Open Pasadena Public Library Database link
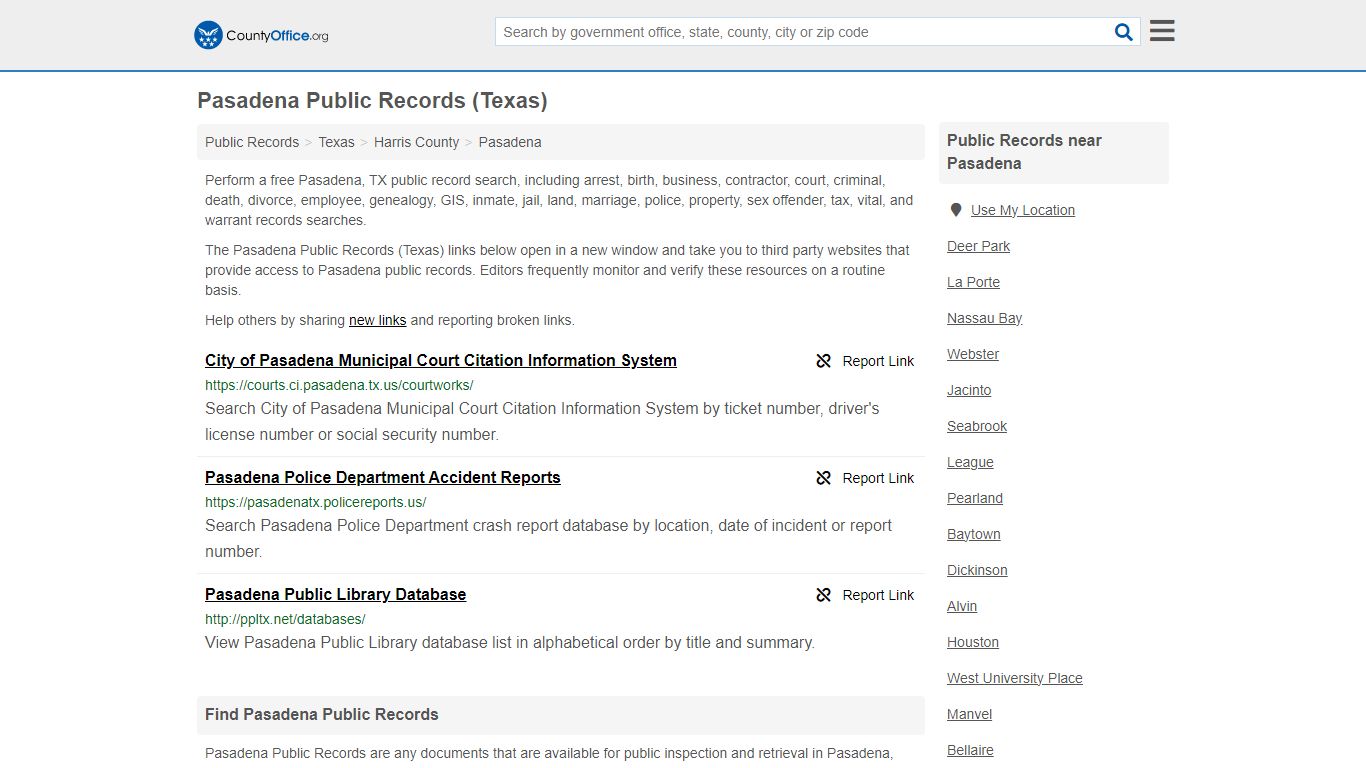 click(x=335, y=594)
